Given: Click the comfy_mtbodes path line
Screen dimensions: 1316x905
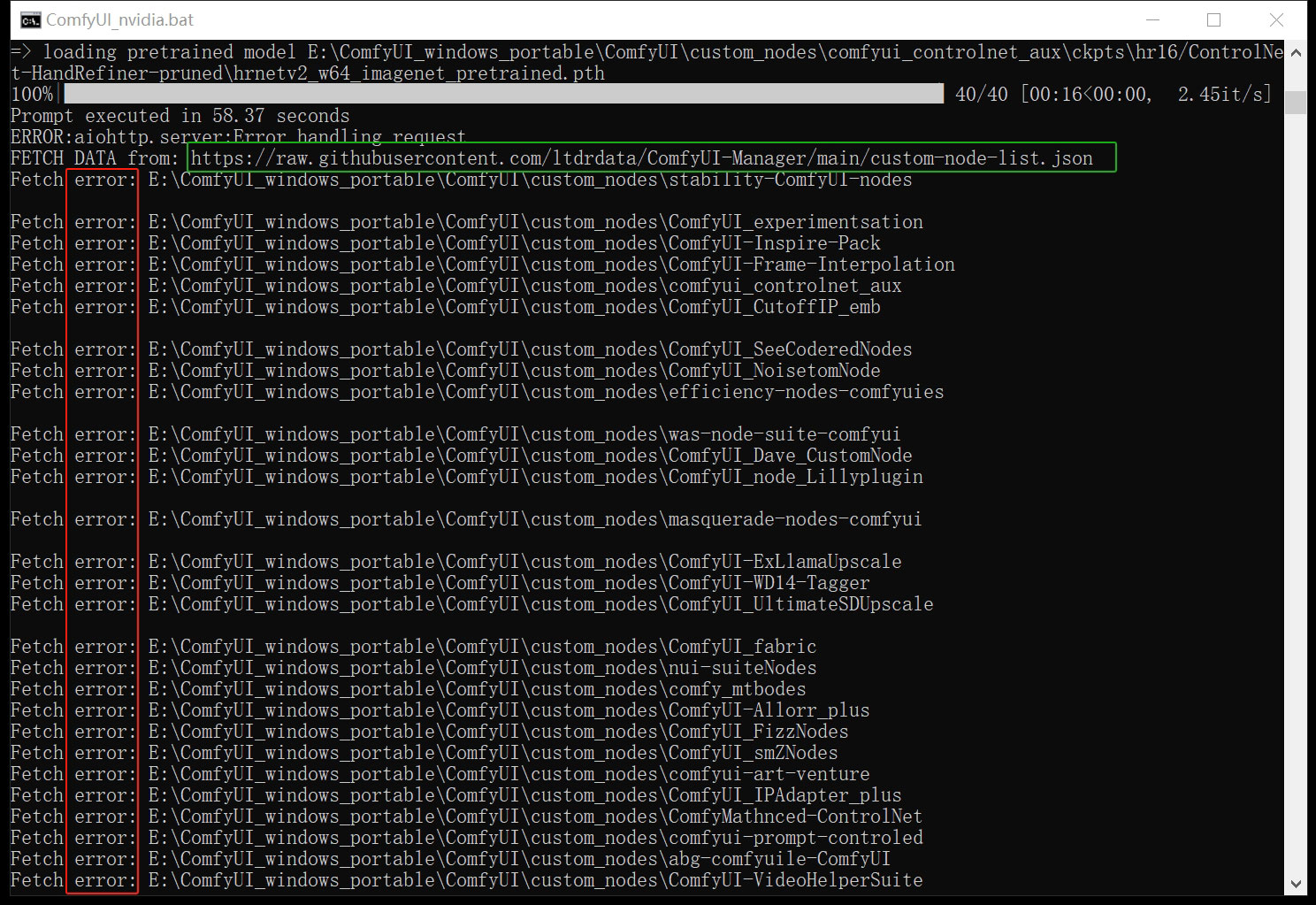Looking at the screenshot, I should (x=408, y=689).
